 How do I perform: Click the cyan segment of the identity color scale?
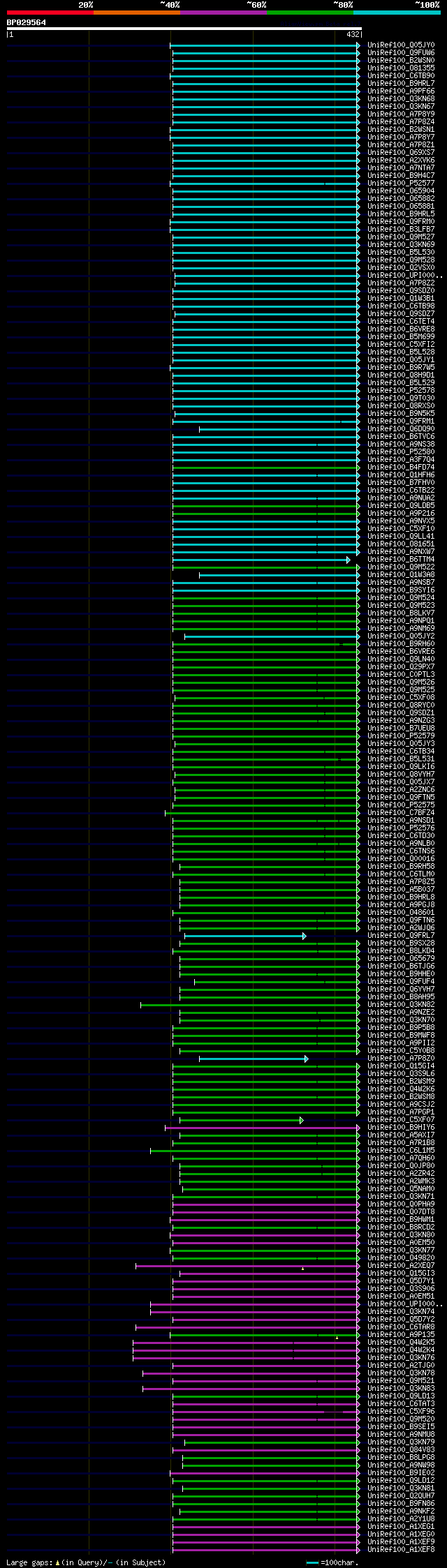pos(397,13)
